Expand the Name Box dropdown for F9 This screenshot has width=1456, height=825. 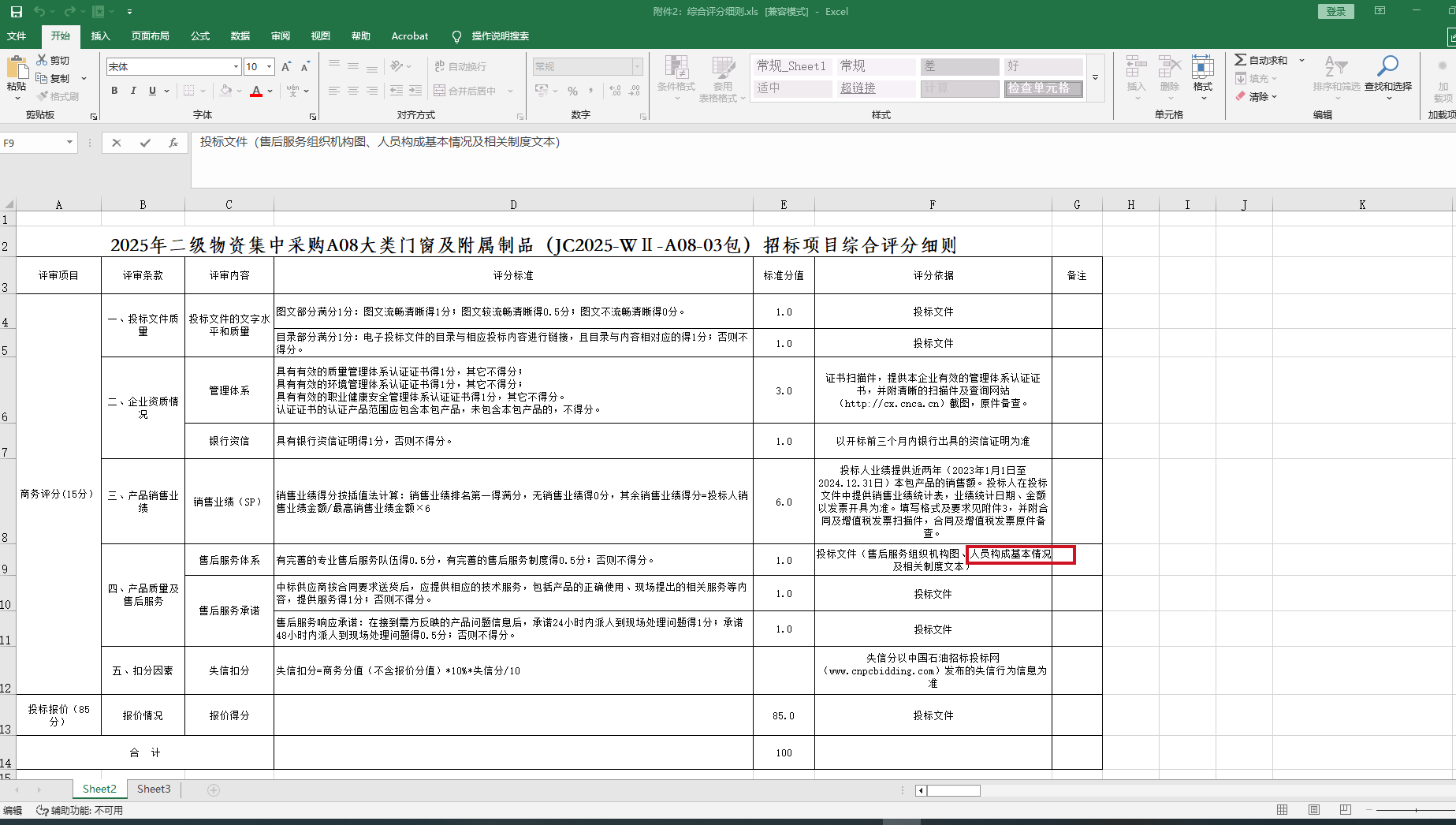pos(69,143)
